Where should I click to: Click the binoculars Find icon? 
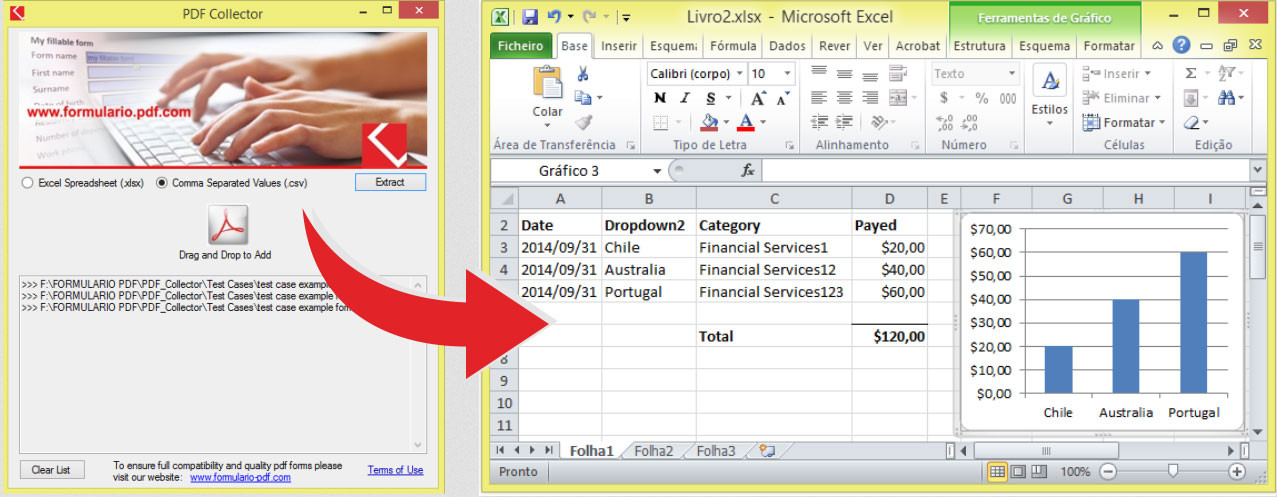coord(1227,98)
